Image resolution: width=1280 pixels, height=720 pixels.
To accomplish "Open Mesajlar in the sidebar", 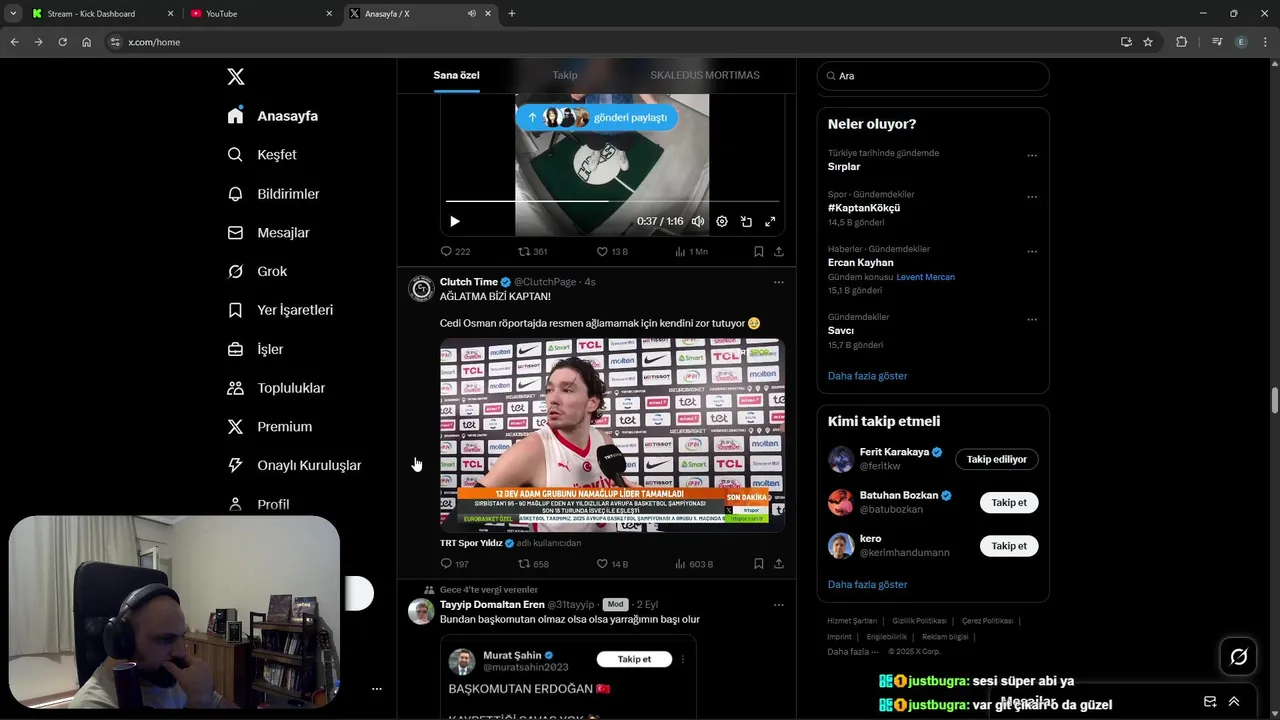I will 268,233.
